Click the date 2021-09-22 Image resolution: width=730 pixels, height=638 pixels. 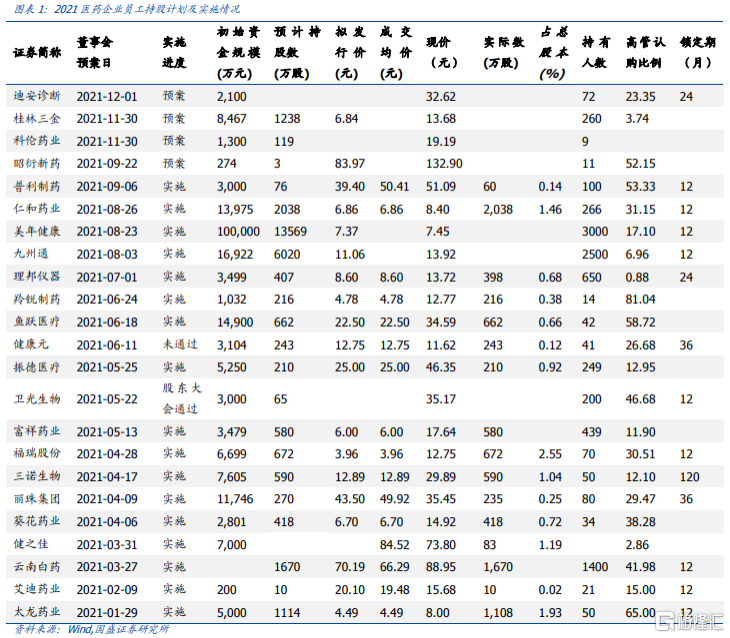pyautogui.click(x=107, y=164)
